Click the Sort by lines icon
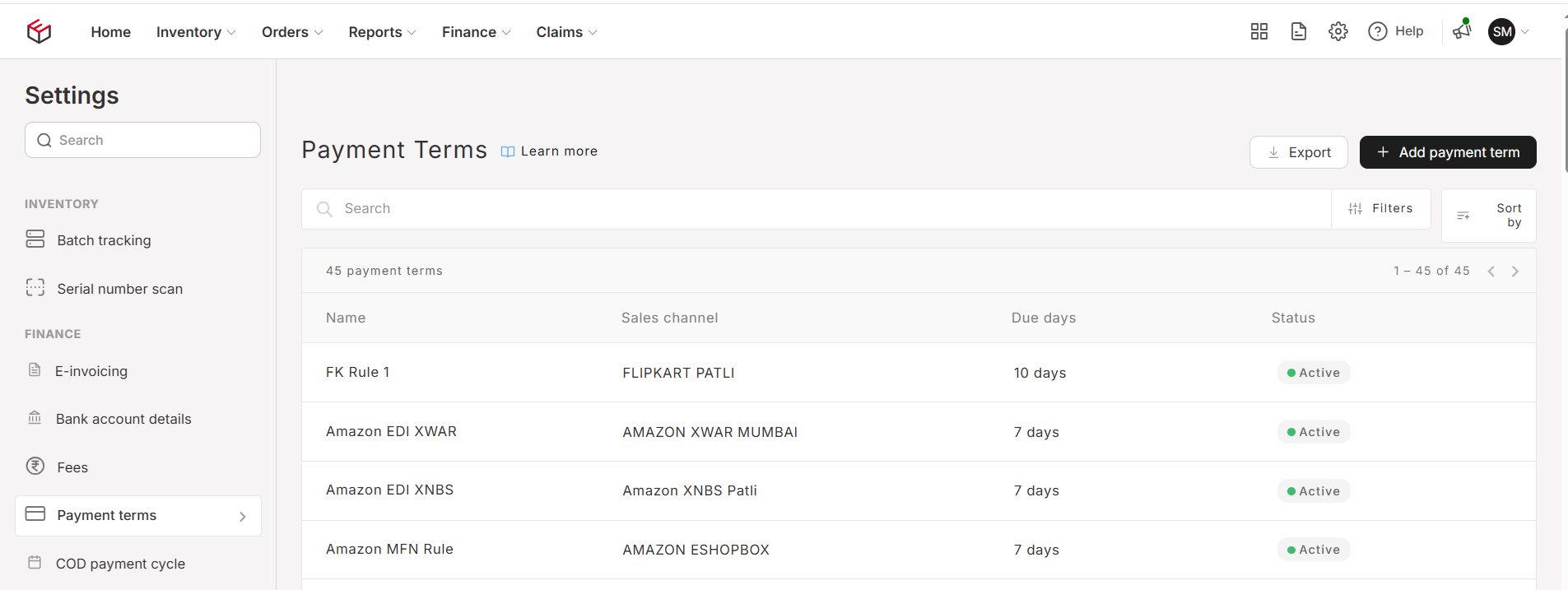Screen dimensions: 1568x590 [1463, 216]
